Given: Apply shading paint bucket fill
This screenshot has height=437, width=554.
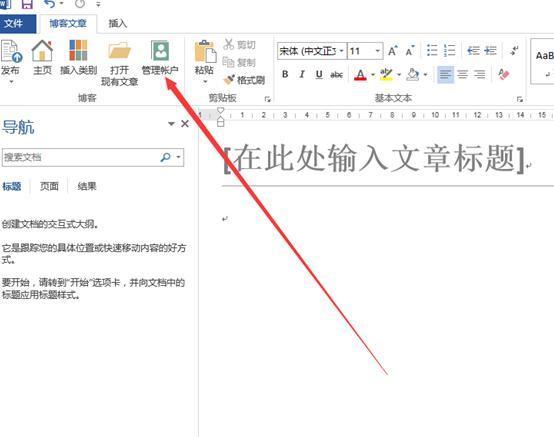Looking at the screenshot, I should [x=413, y=75].
